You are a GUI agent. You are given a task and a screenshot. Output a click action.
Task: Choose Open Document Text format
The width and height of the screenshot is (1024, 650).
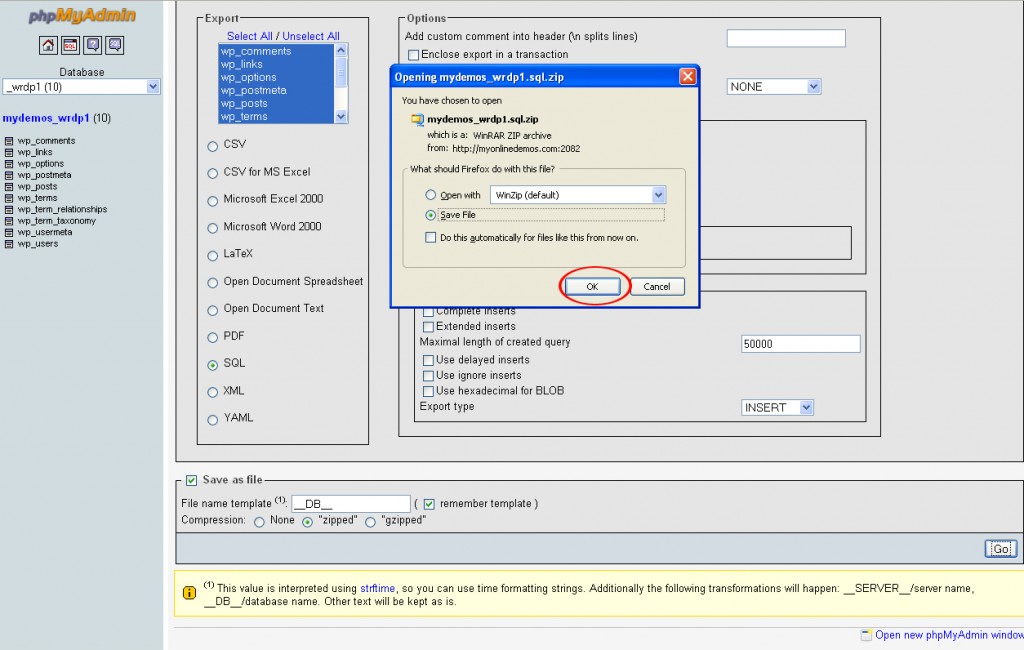coord(212,310)
